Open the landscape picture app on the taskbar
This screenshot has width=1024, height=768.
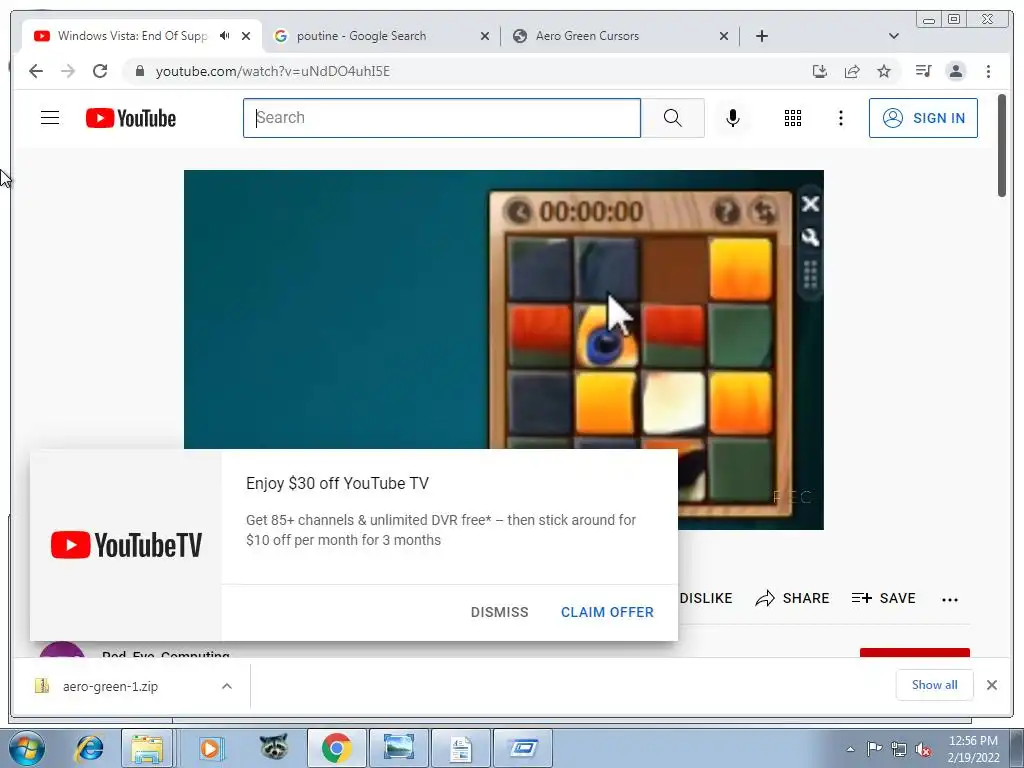(x=399, y=748)
